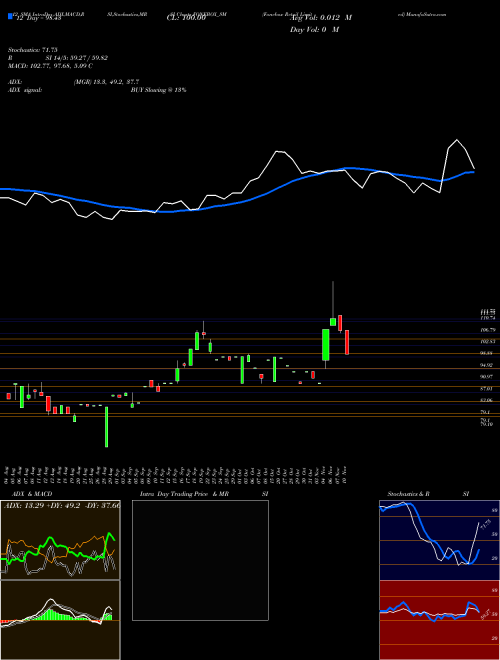Screen dimensions: 500x660
Task: Open the MACD histogram mini chart
Action: click(60, 620)
